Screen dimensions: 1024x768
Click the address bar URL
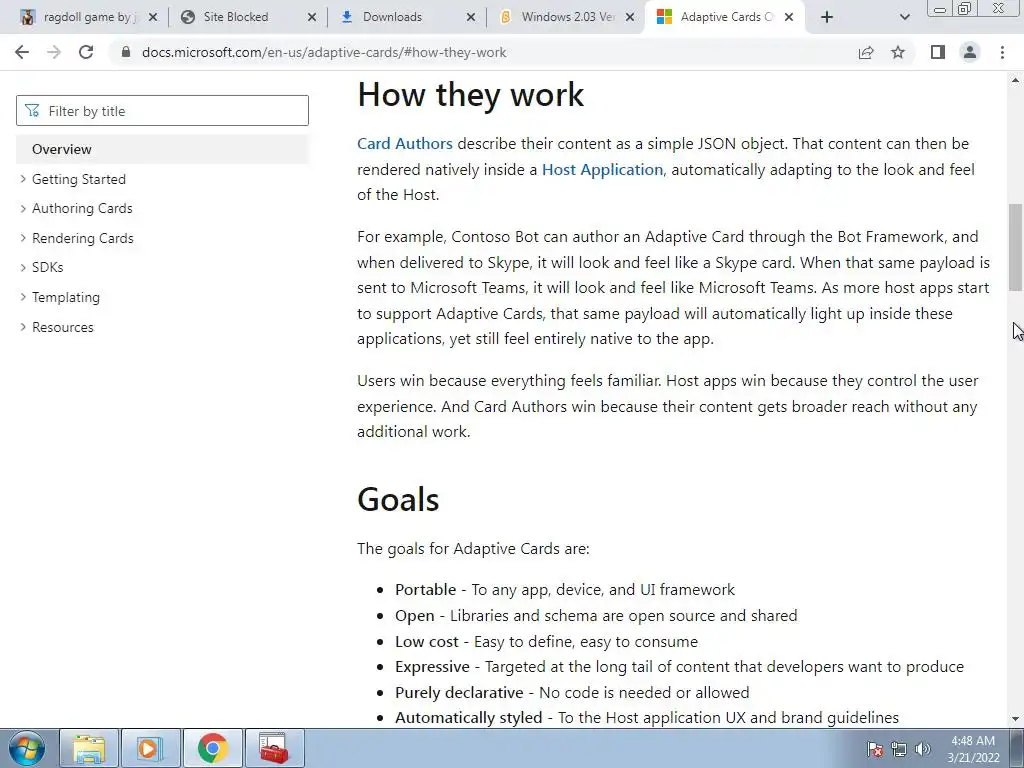[324, 52]
